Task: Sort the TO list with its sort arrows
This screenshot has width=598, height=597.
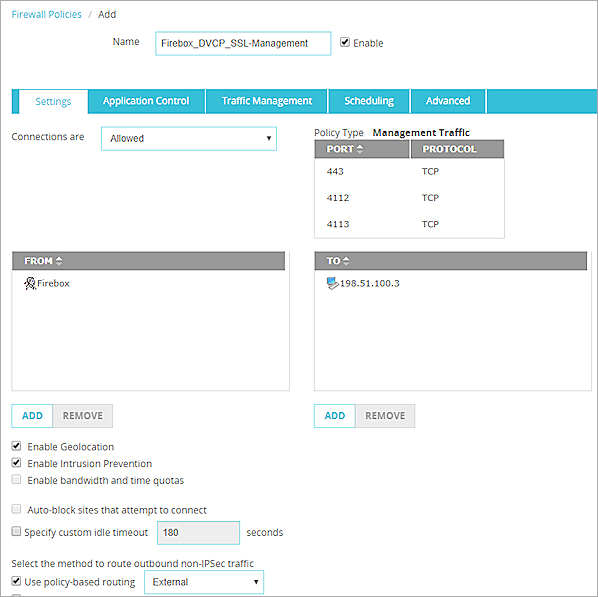Action: point(346,261)
